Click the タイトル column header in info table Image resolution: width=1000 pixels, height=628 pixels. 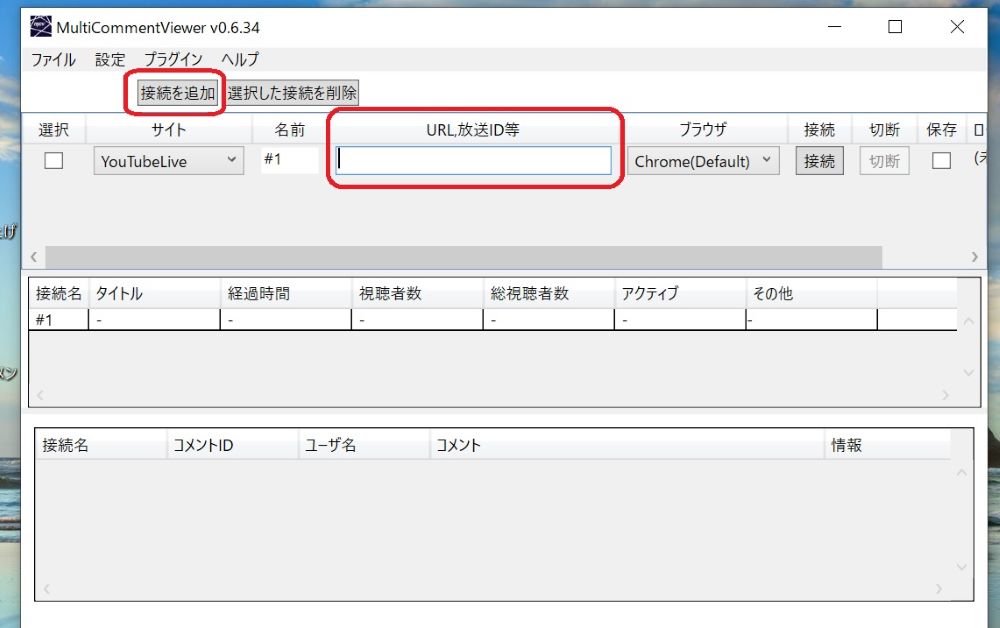point(154,293)
